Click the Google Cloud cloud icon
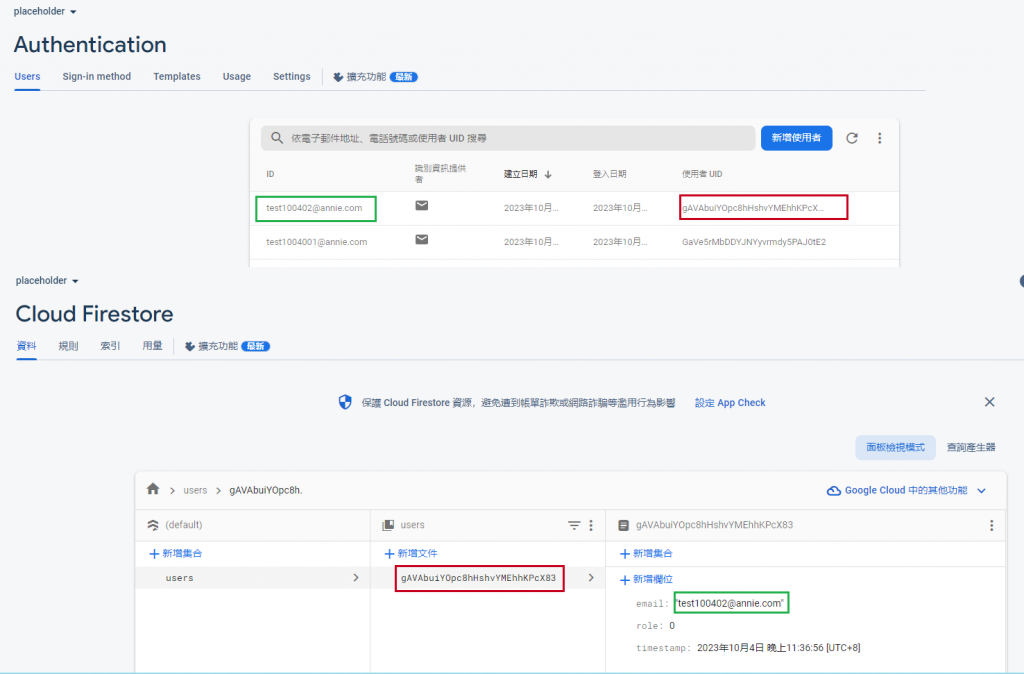 point(834,490)
